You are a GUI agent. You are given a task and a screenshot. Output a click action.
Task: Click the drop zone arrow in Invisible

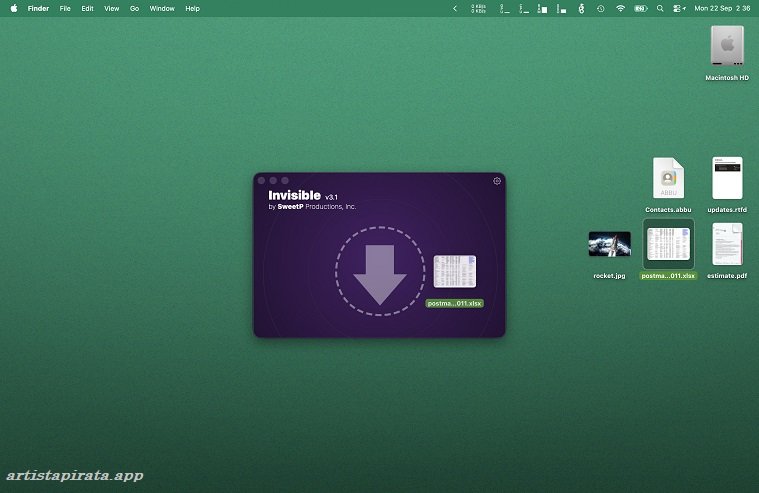tap(380, 273)
